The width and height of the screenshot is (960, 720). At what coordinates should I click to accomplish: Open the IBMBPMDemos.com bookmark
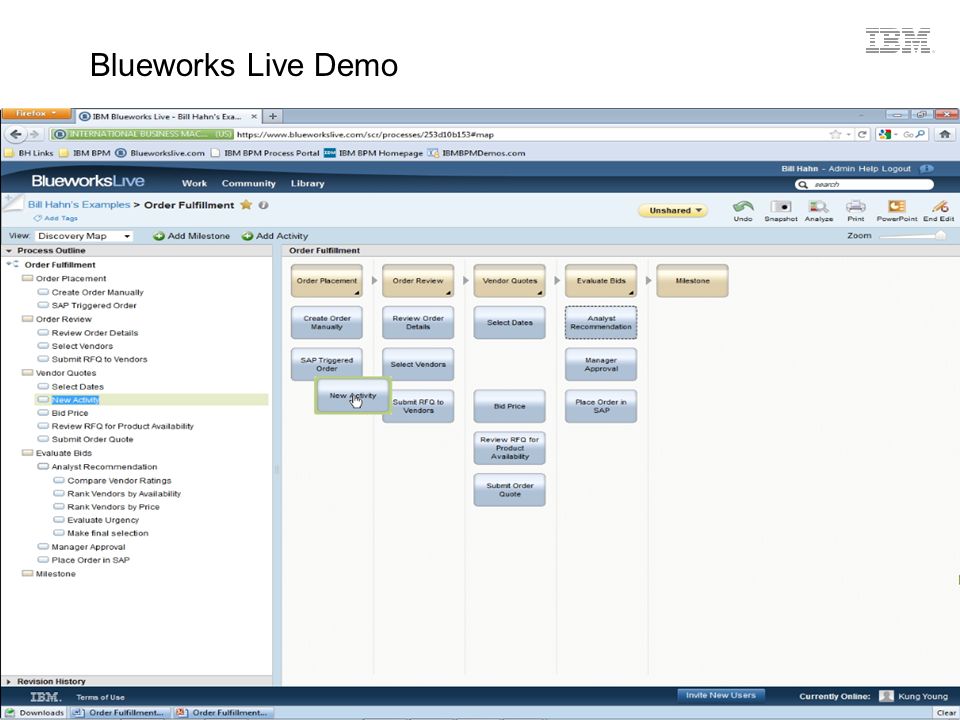(x=476, y=153)
